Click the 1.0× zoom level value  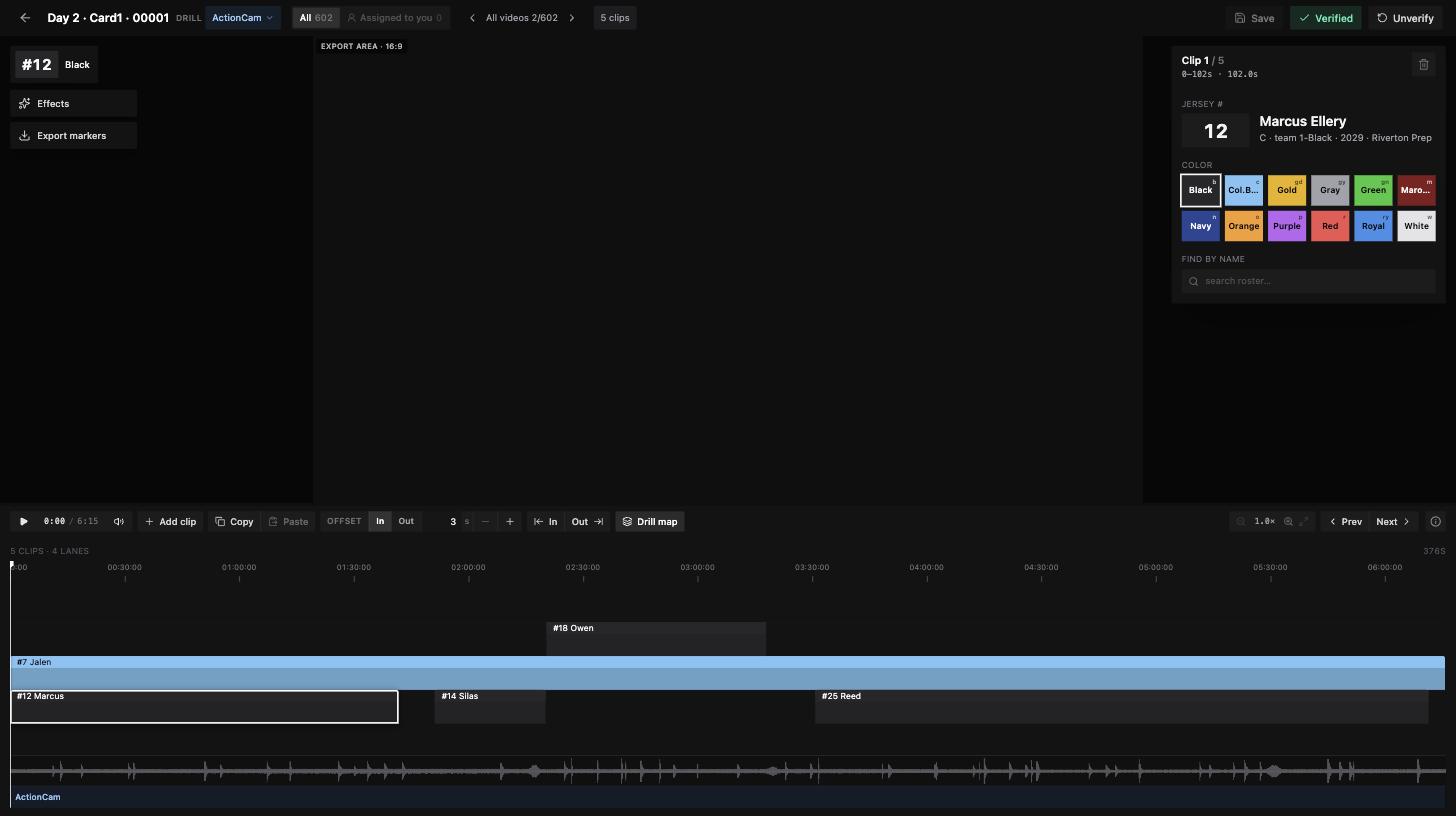pos(1264,521)
